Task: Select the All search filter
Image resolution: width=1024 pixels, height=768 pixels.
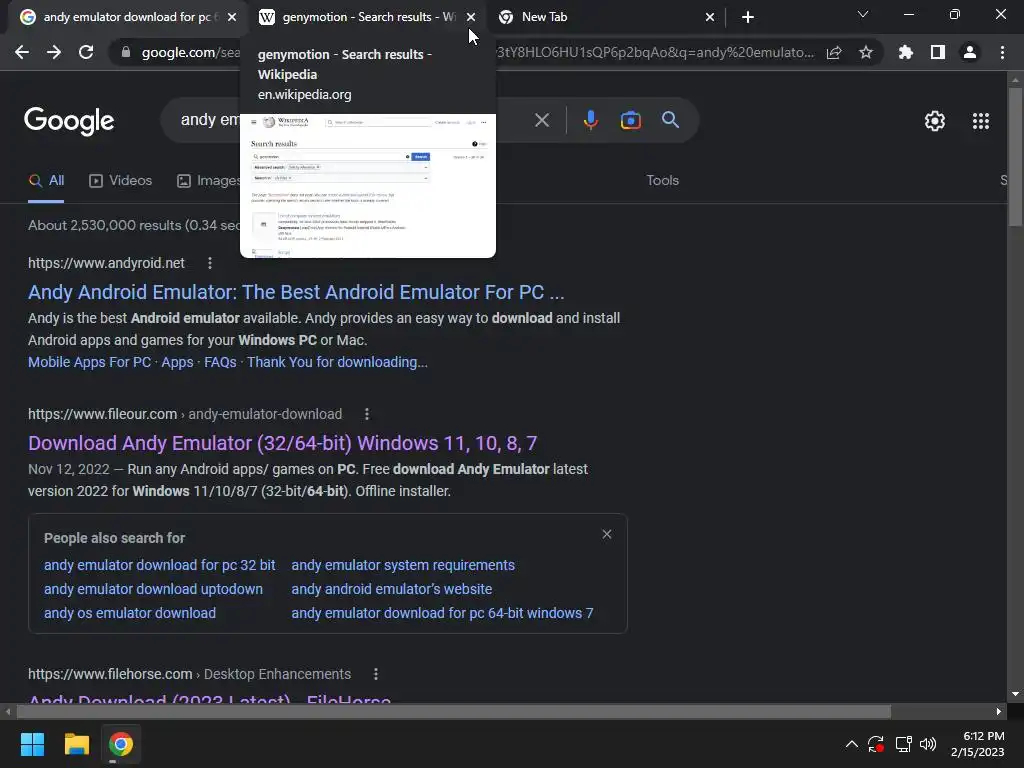Action: point(46,181)
